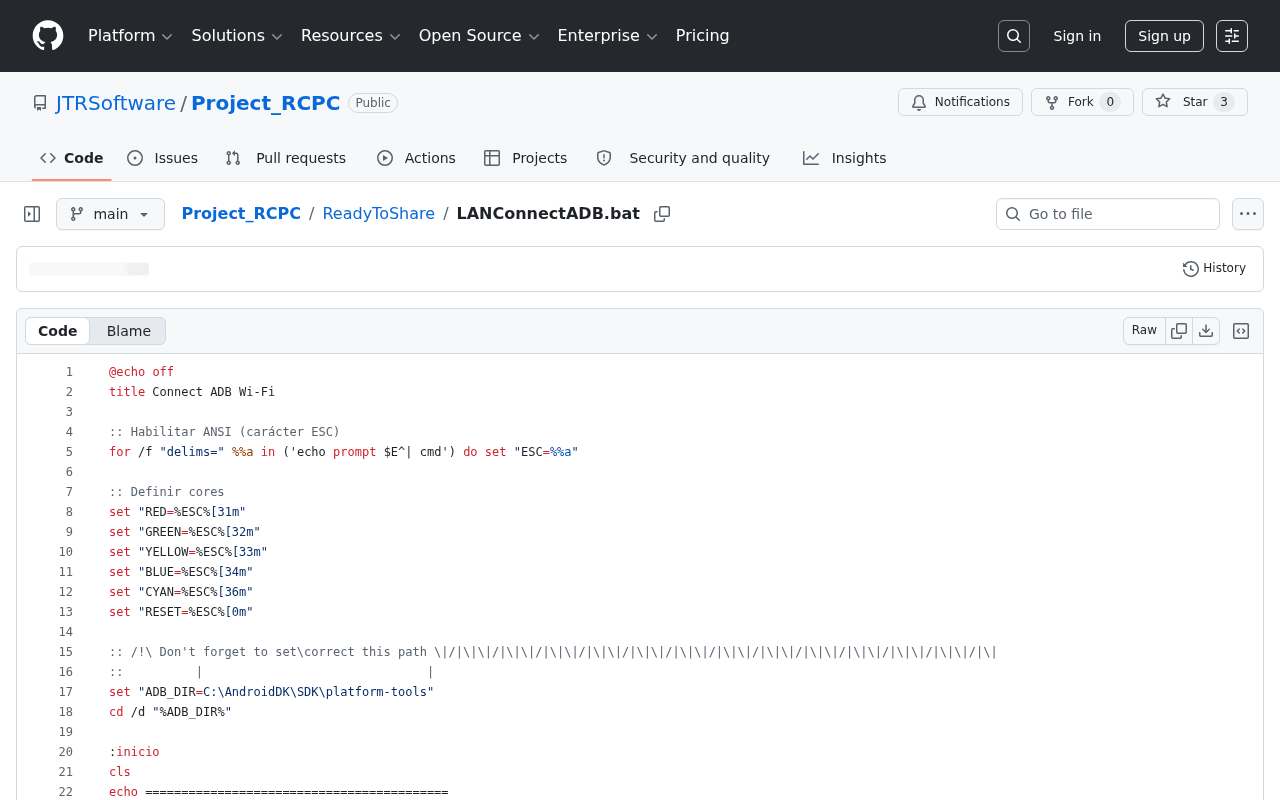Open the main branch selector dropdown
Viewport: 1280px width, 800px height.
coord(110,214)
